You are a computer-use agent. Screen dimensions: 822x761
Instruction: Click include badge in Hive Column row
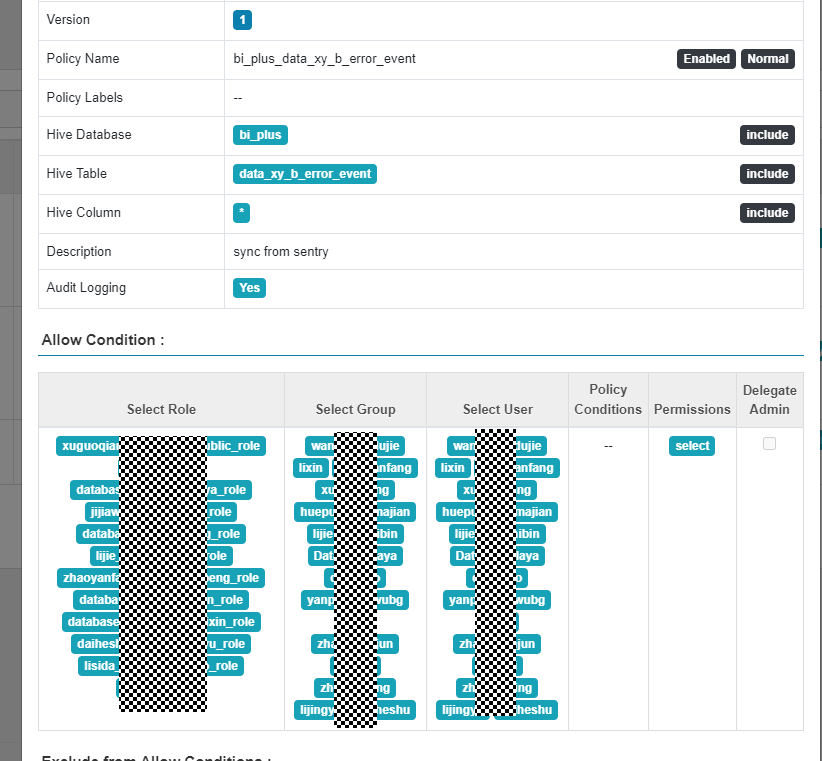click(767, 213)
